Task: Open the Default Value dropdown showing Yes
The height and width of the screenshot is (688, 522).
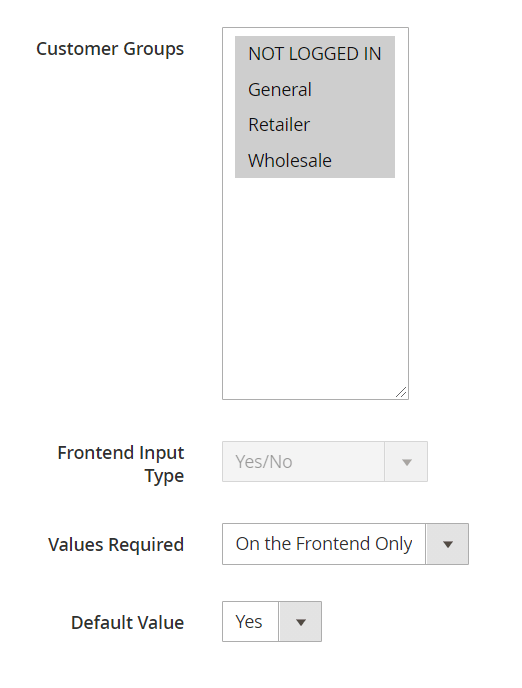Action: click(x=272, y=622)
